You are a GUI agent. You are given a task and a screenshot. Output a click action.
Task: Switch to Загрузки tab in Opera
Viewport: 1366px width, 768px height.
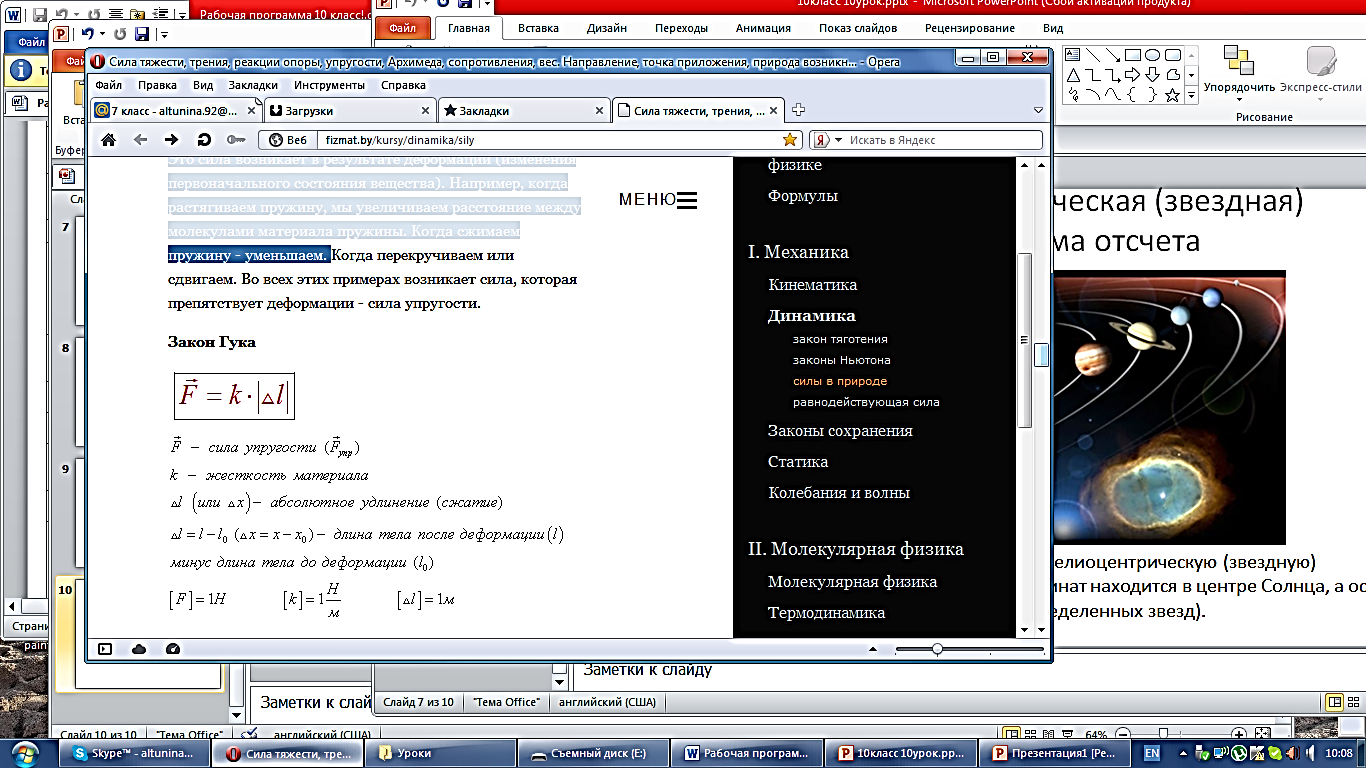[351, 111]
